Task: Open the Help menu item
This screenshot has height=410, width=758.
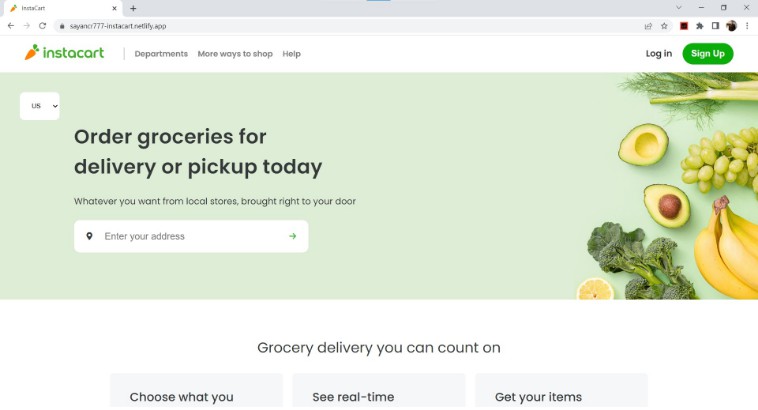Action: [x=292, y=54]
